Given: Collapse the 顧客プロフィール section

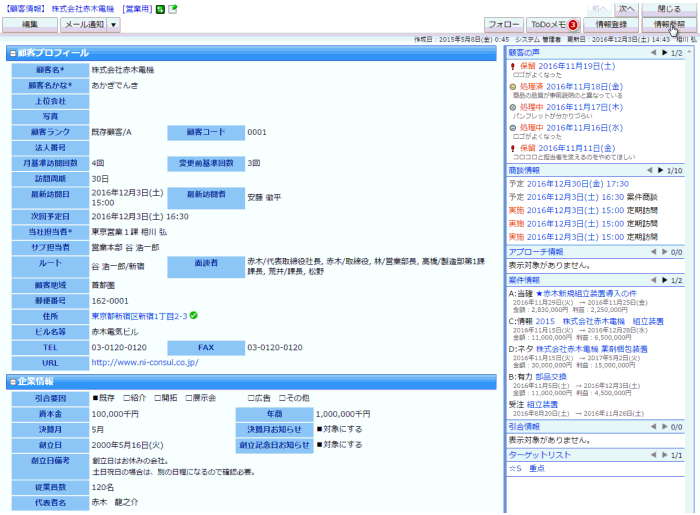Looking at the screenshot, I should 11,53.
